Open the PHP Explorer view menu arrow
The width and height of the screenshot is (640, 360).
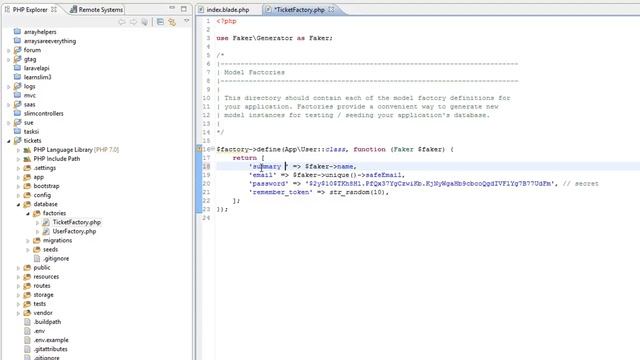[x=187, y=21]
